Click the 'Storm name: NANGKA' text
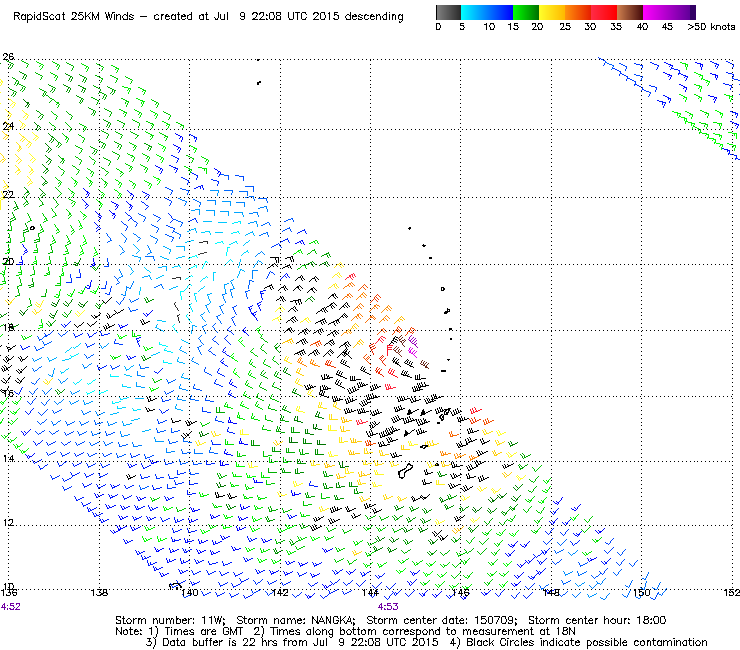Viewport: 740px width, 650px height. click(x=296, y=620)
